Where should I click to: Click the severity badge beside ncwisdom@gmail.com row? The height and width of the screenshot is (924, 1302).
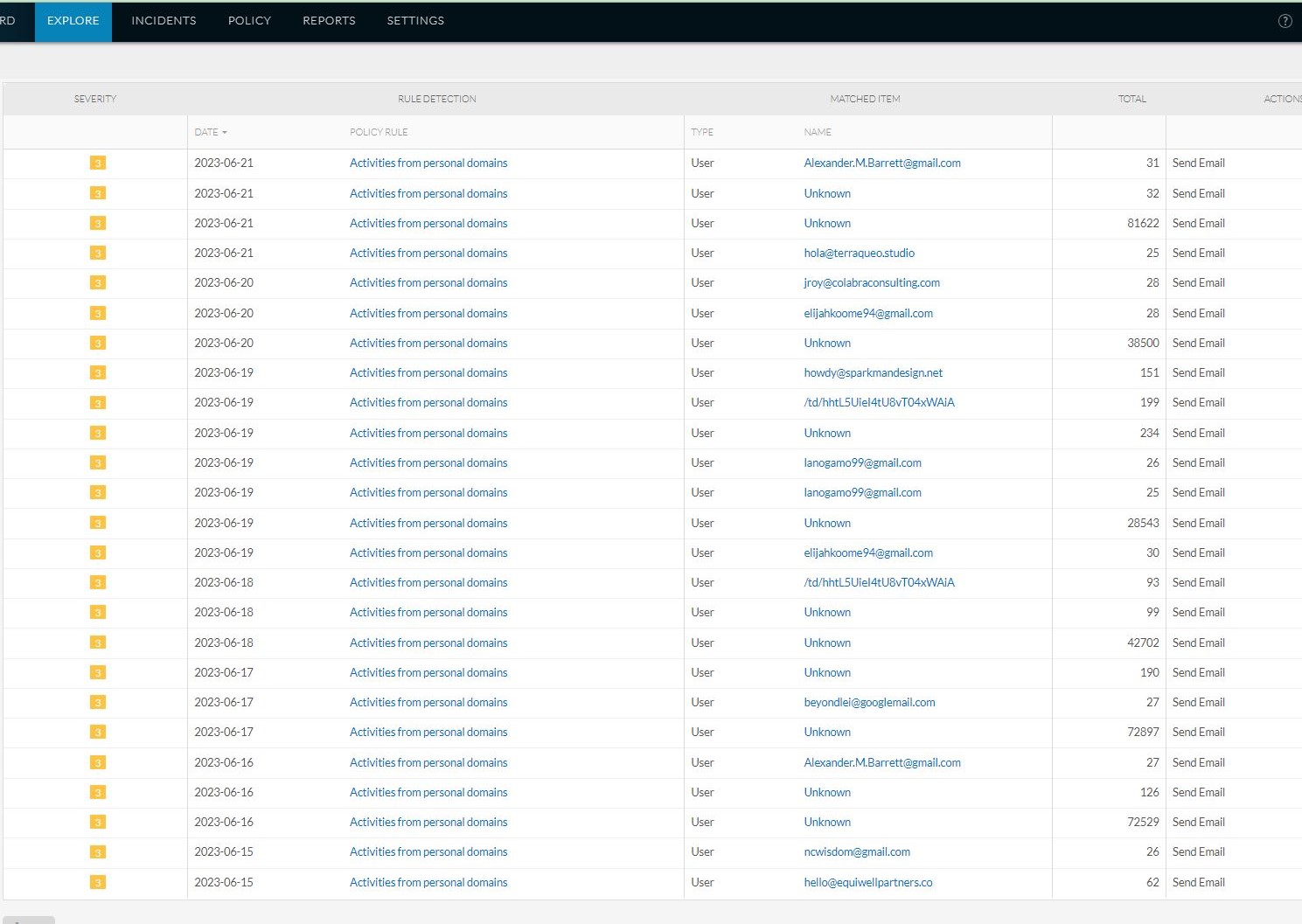(x=97, y=851)
